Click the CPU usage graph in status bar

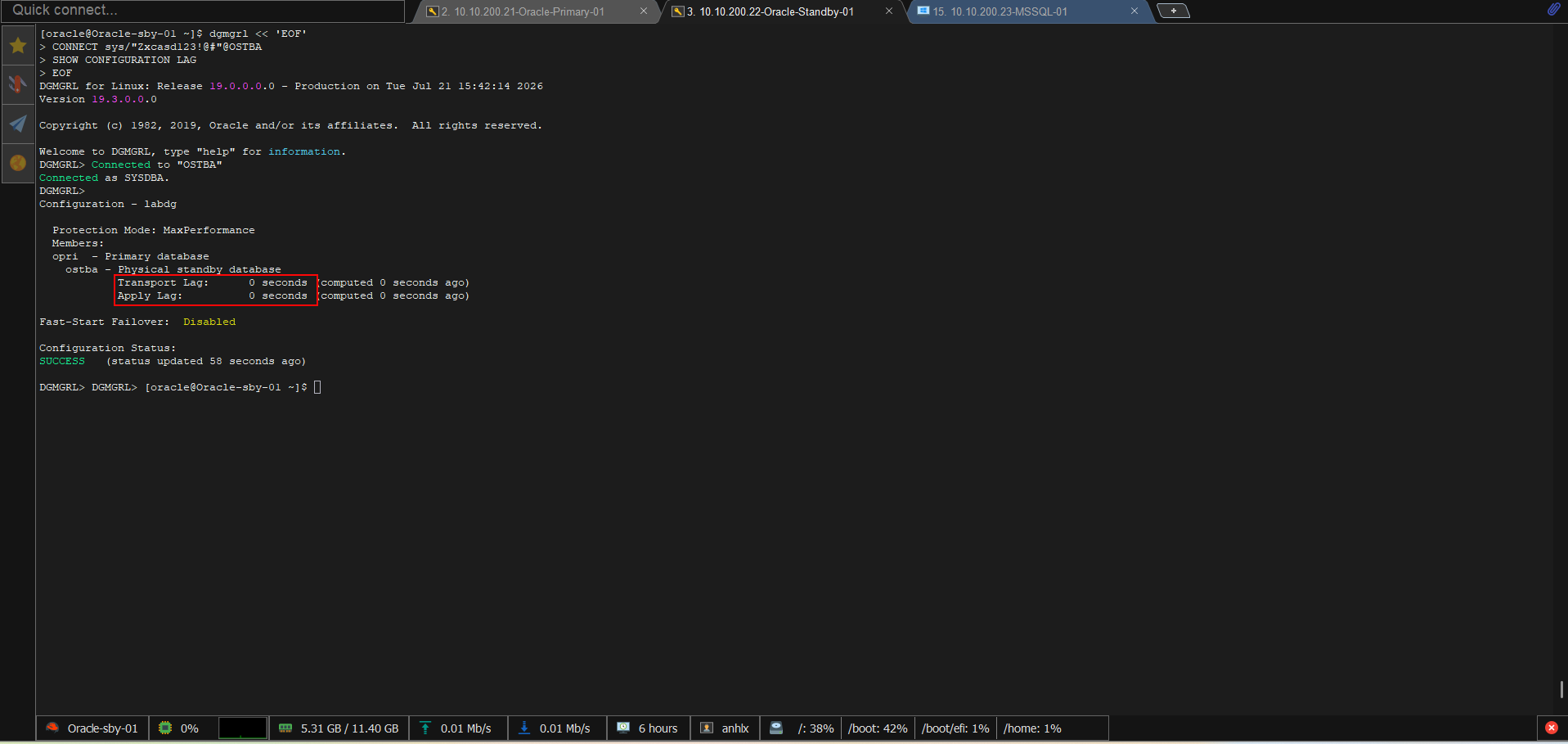tap(242, 728)
